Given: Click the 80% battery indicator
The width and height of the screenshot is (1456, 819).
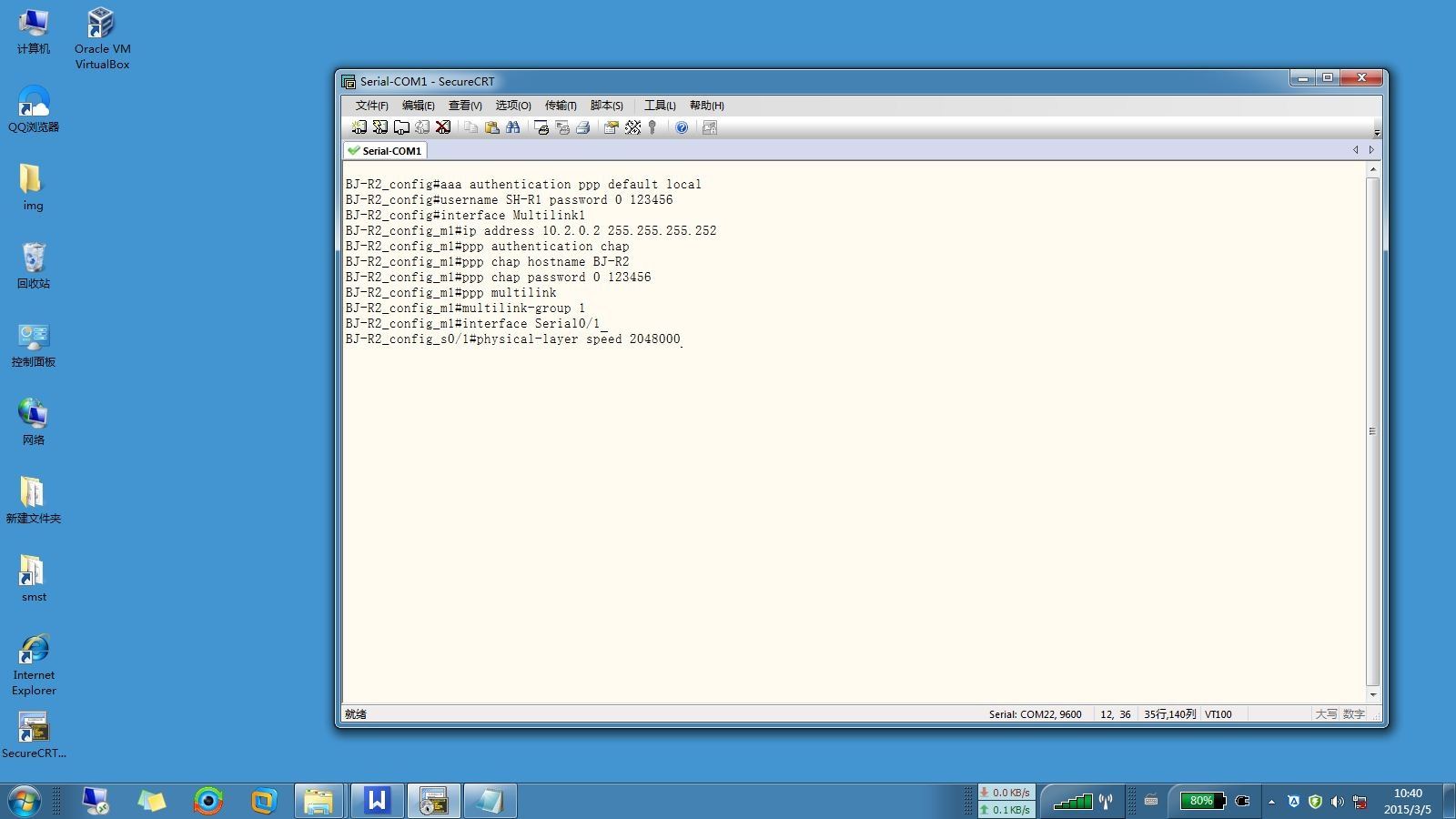Looking at the screenshot, I should pyautogui.click(x=1202, y=801).
